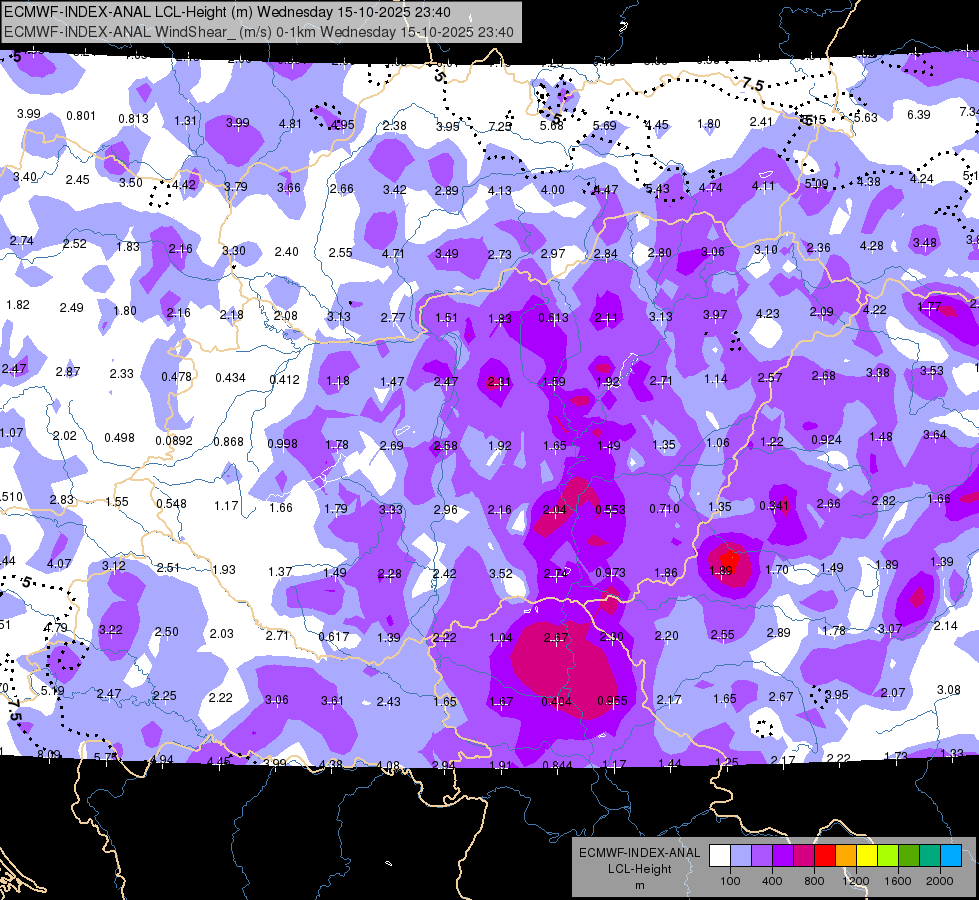The image size is (979, 900).
Task: Select the red legend swatch
Action: point(825,855)
